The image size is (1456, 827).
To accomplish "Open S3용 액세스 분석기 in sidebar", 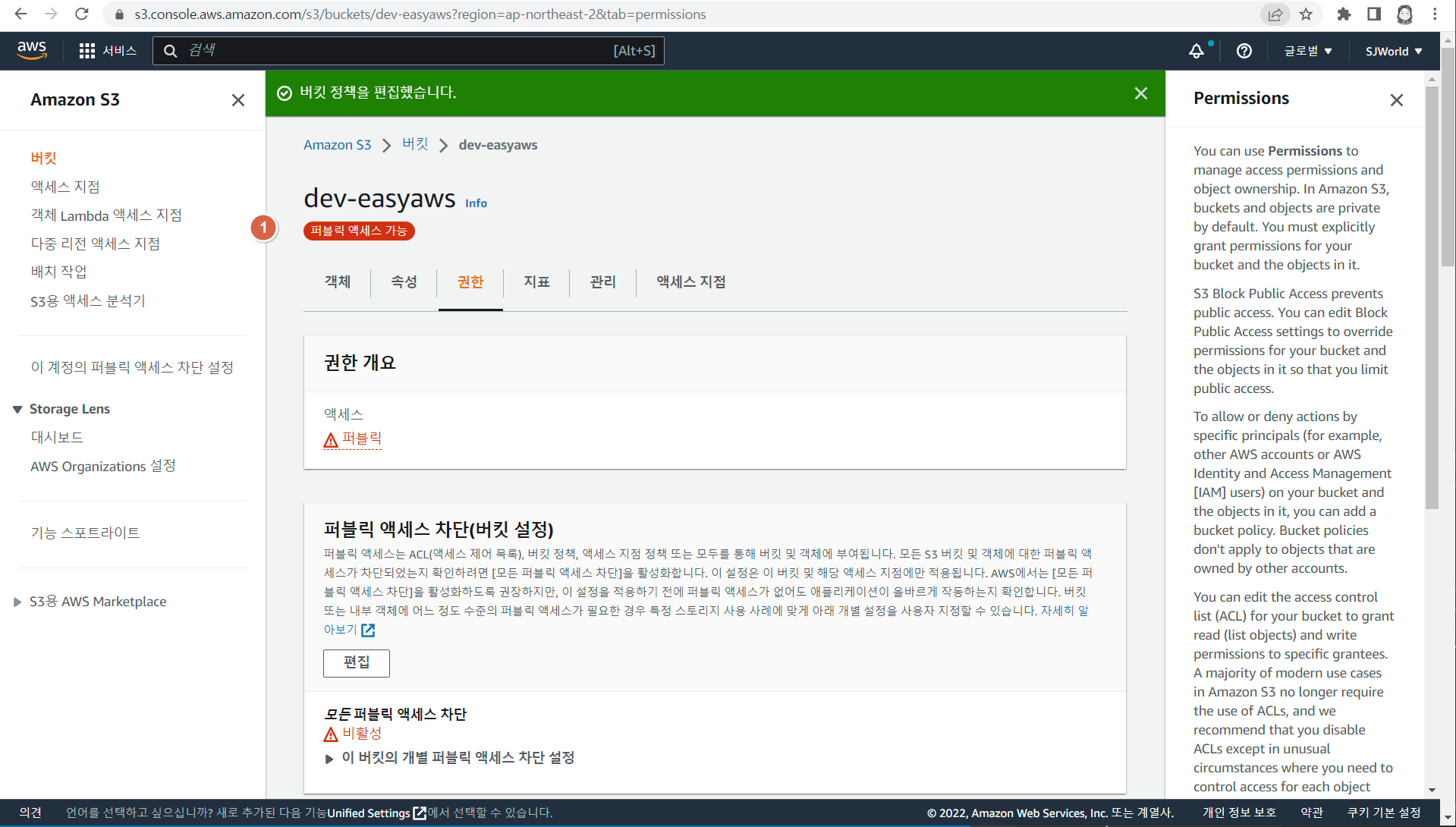I will [x=87, y=301].
